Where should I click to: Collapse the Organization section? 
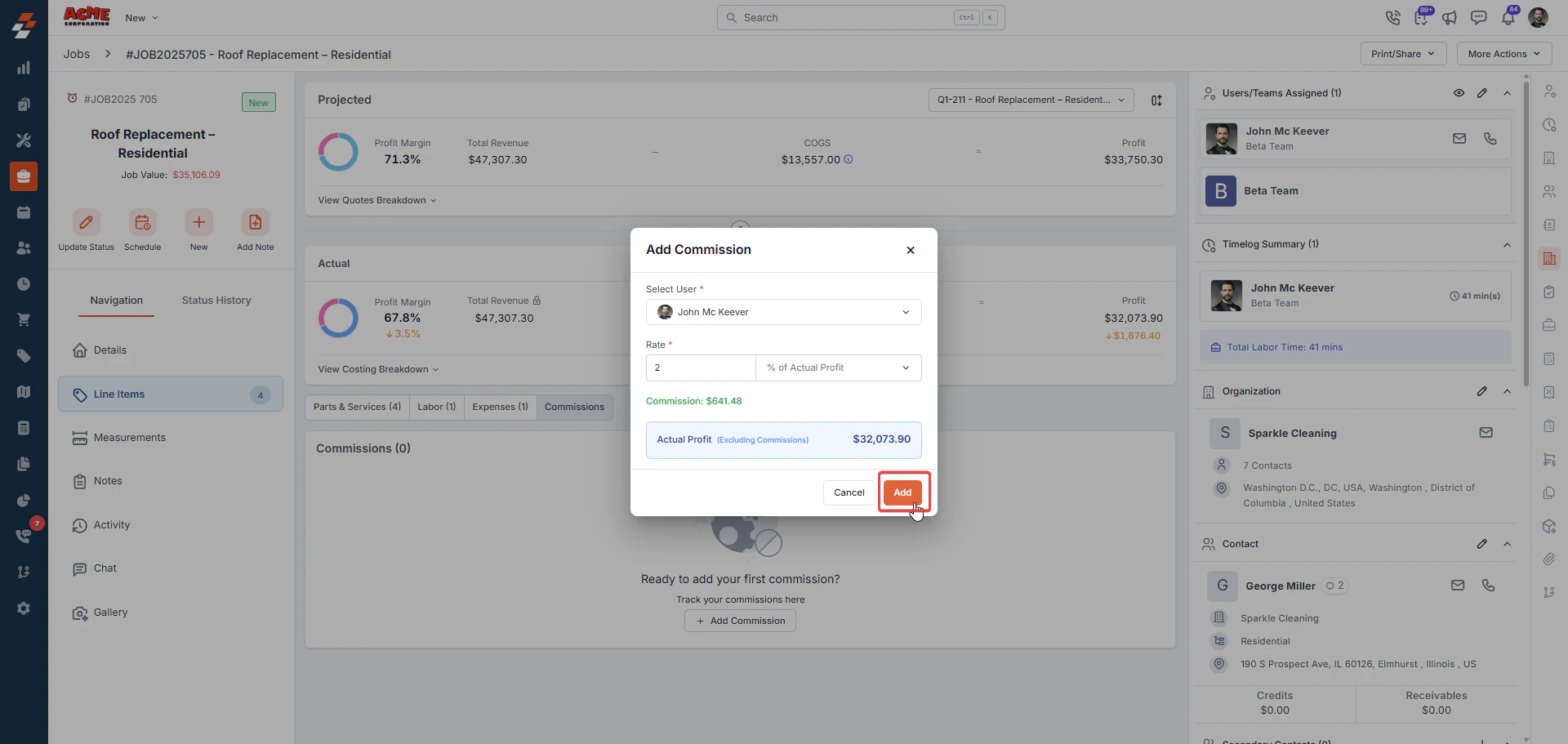click(1507, 391)
